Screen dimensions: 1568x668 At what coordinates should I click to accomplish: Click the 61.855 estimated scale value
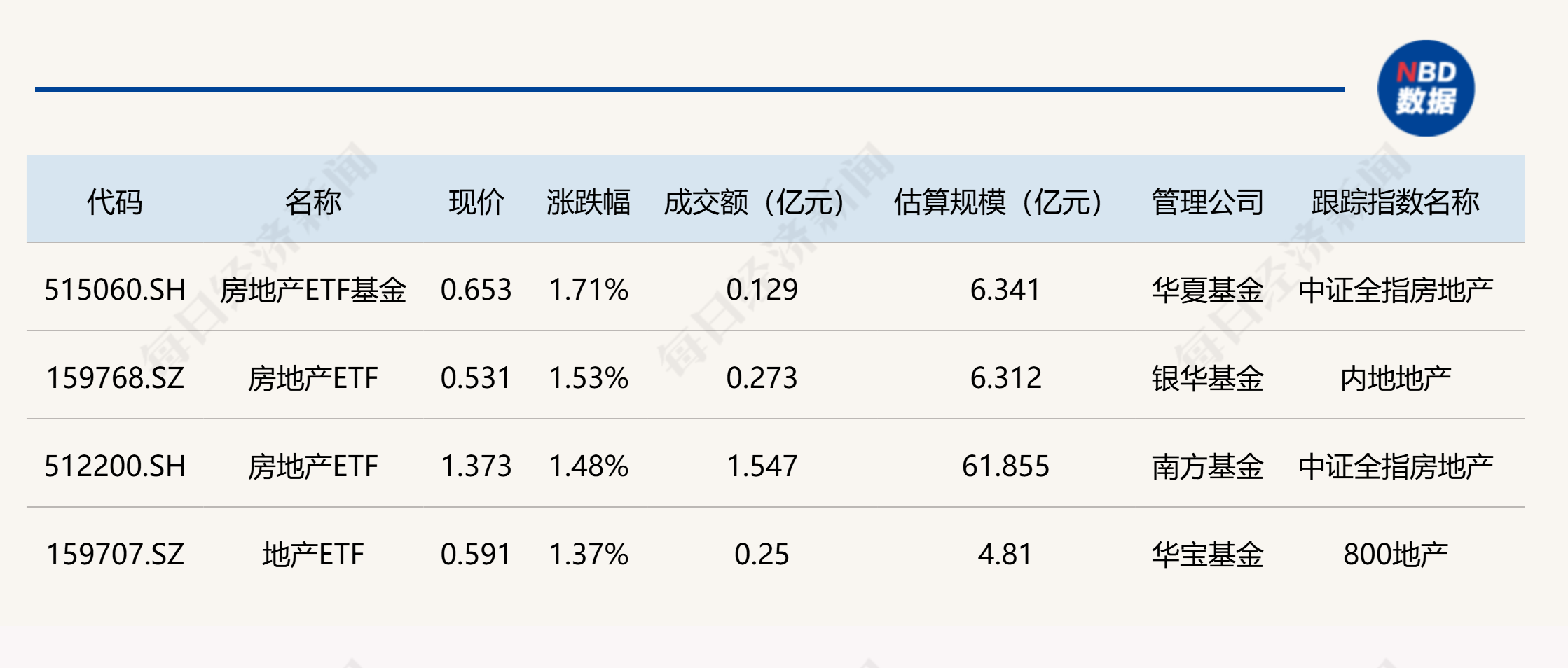tap(1005, 466)
